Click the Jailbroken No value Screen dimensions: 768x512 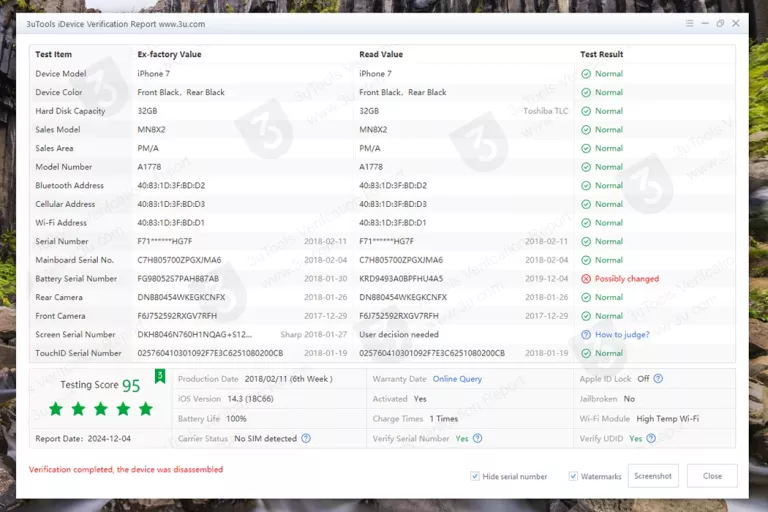[629, 399]
